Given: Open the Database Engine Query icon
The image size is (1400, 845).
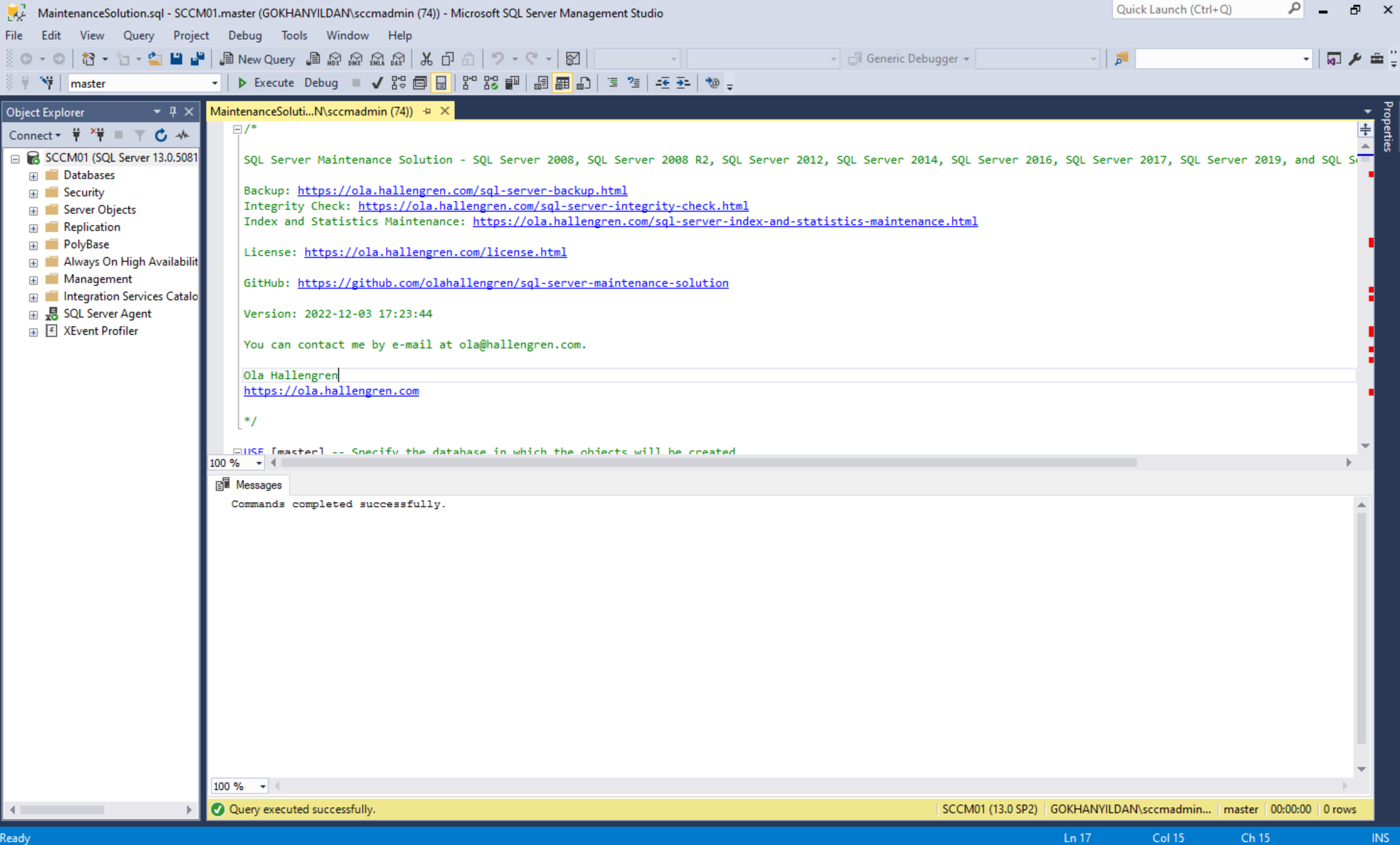Looking at the screenshot, I should tap(313, 59).
